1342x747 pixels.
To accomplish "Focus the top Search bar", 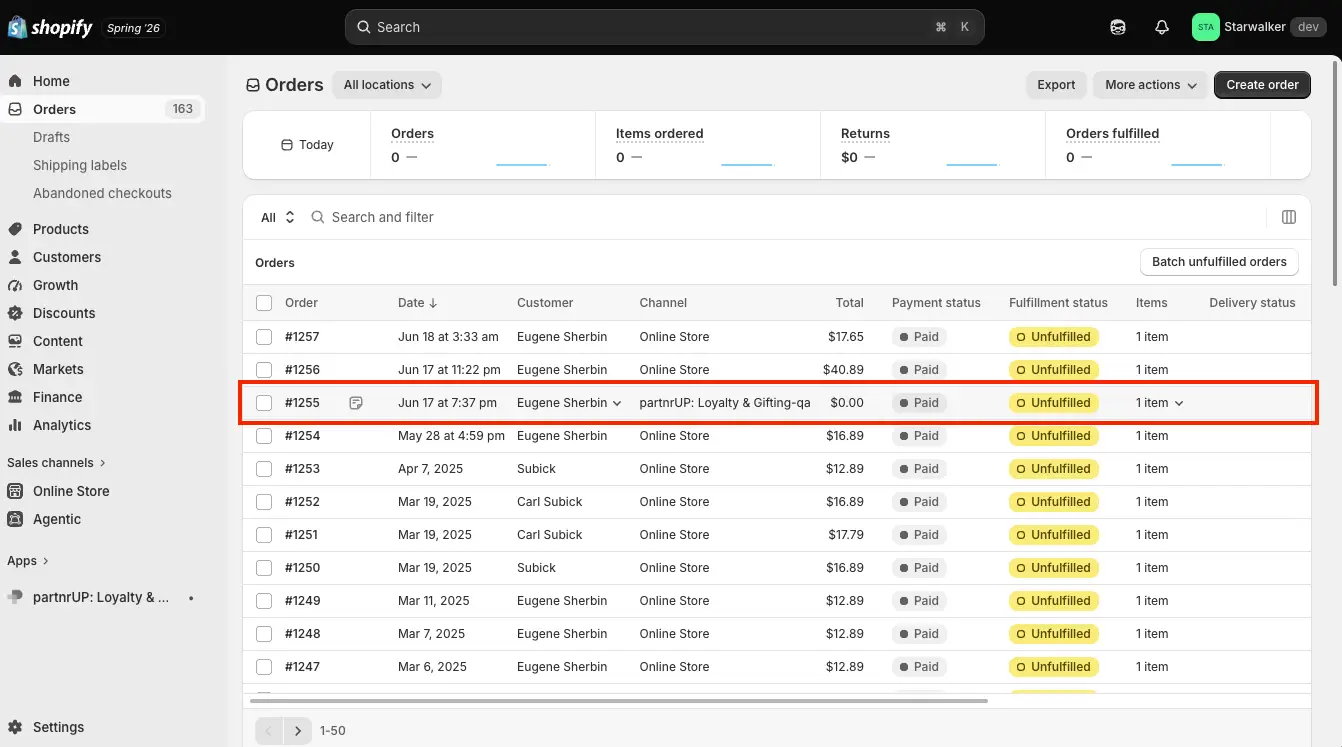I will pyautogui.click(x=664, y=27).
